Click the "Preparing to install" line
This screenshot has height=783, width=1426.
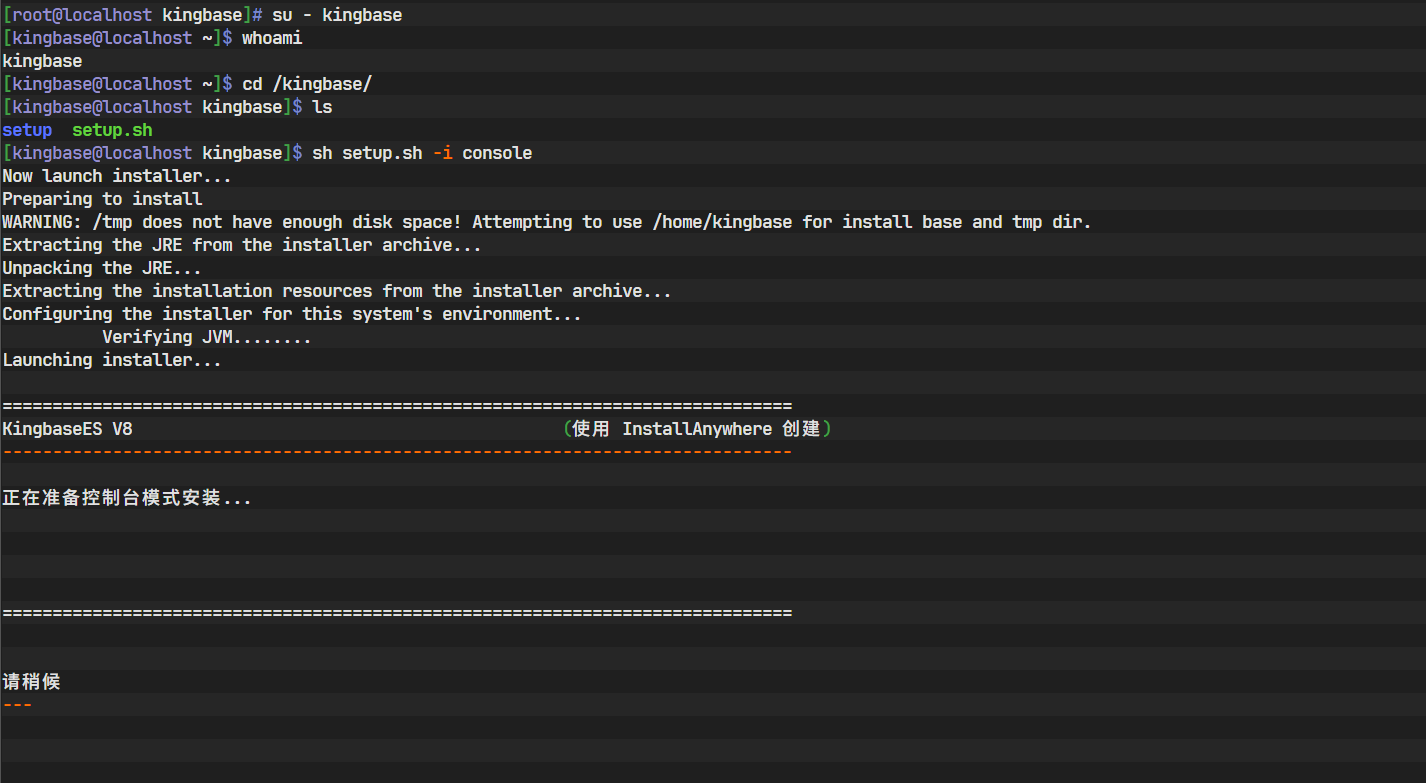102,199
